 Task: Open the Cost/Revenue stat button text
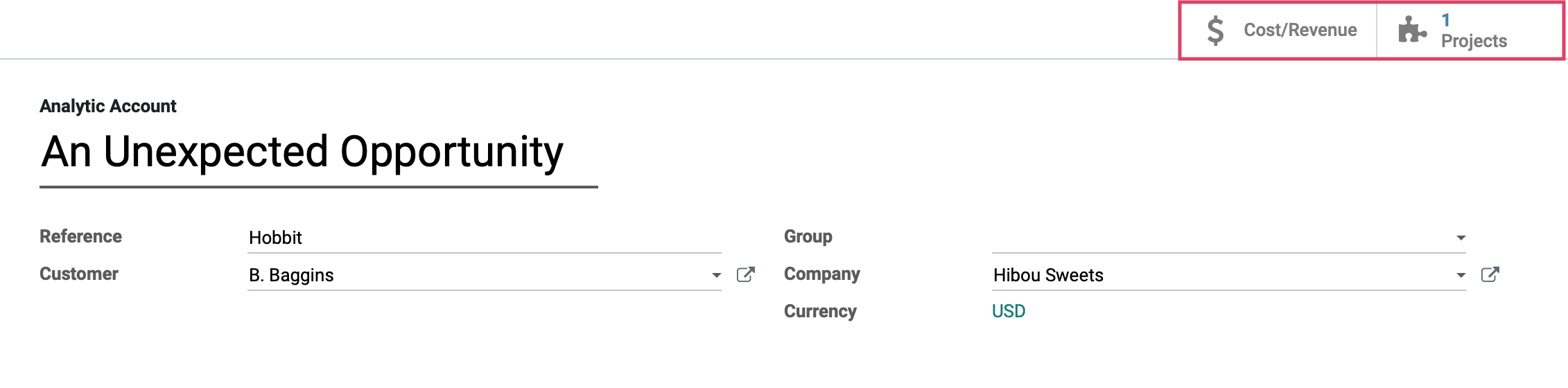click(1300, 30)
